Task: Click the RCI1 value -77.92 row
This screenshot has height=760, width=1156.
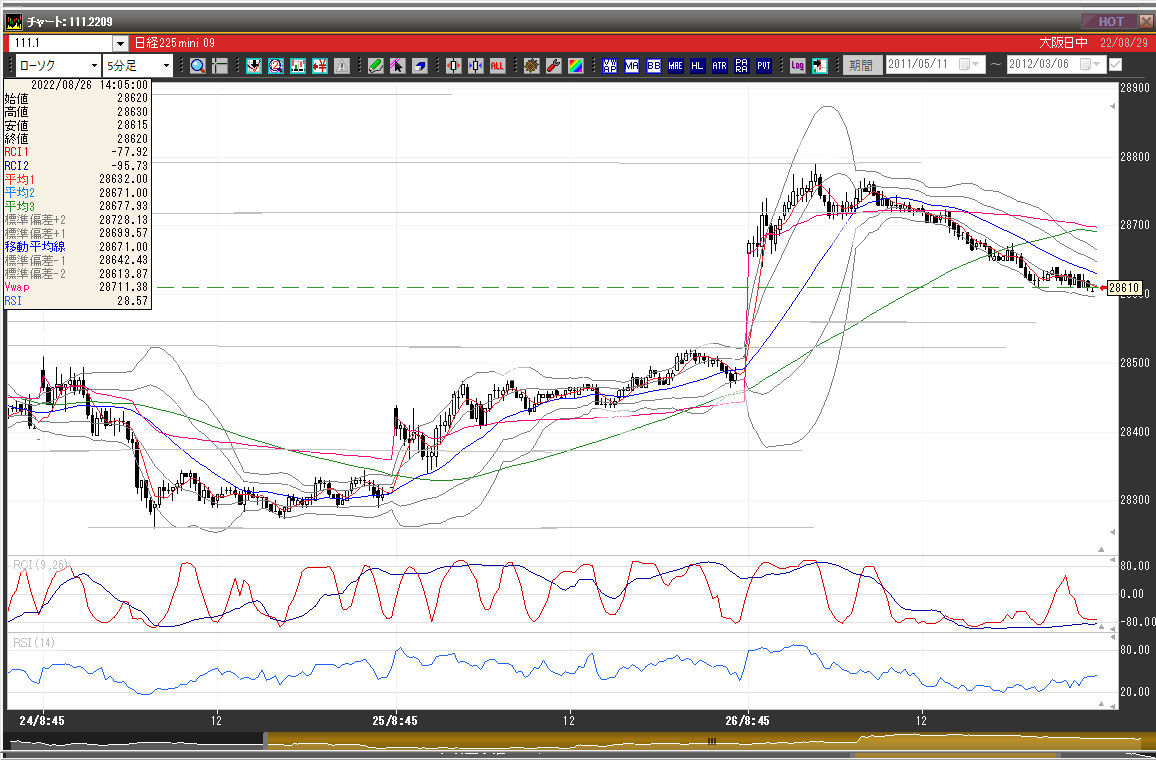Action: [x=77, y=152]
